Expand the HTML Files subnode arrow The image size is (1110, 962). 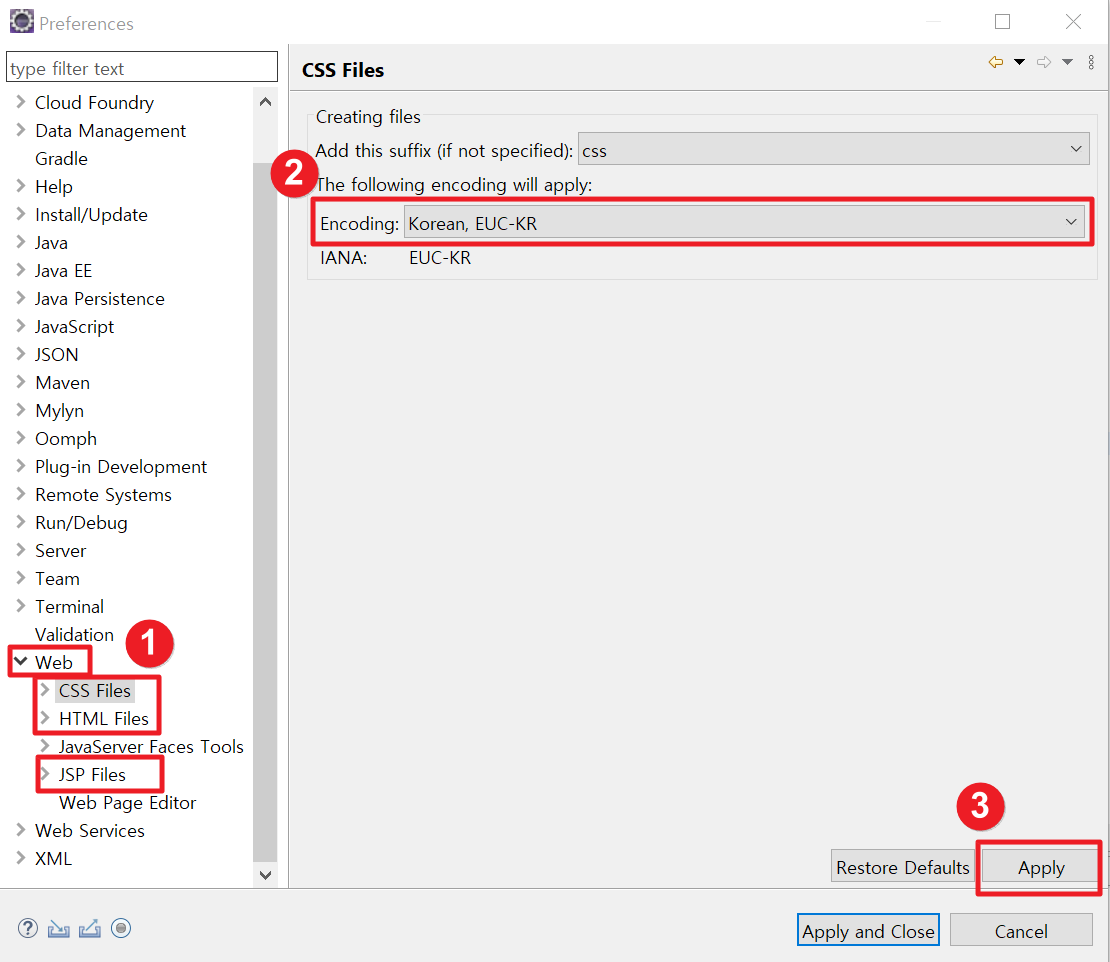(x=45, y=718)
